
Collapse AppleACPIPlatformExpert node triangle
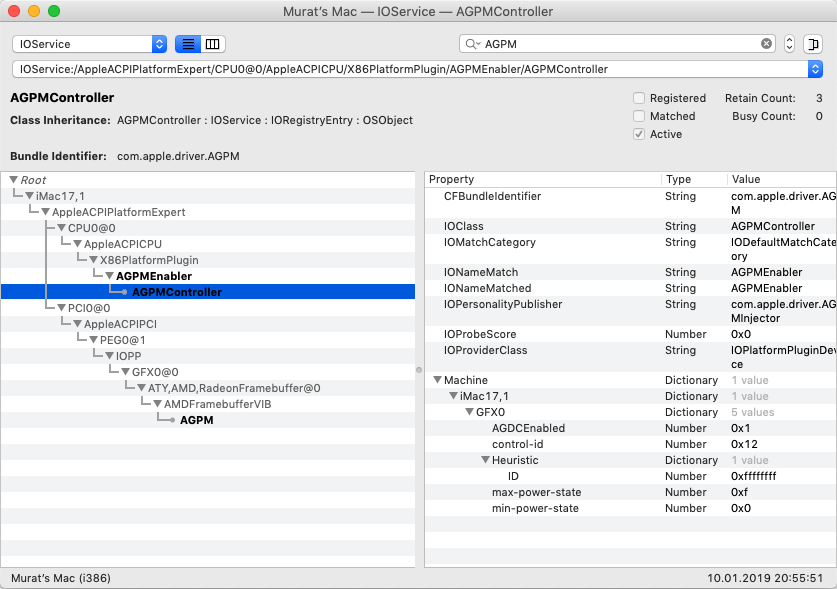coord(46,211)
